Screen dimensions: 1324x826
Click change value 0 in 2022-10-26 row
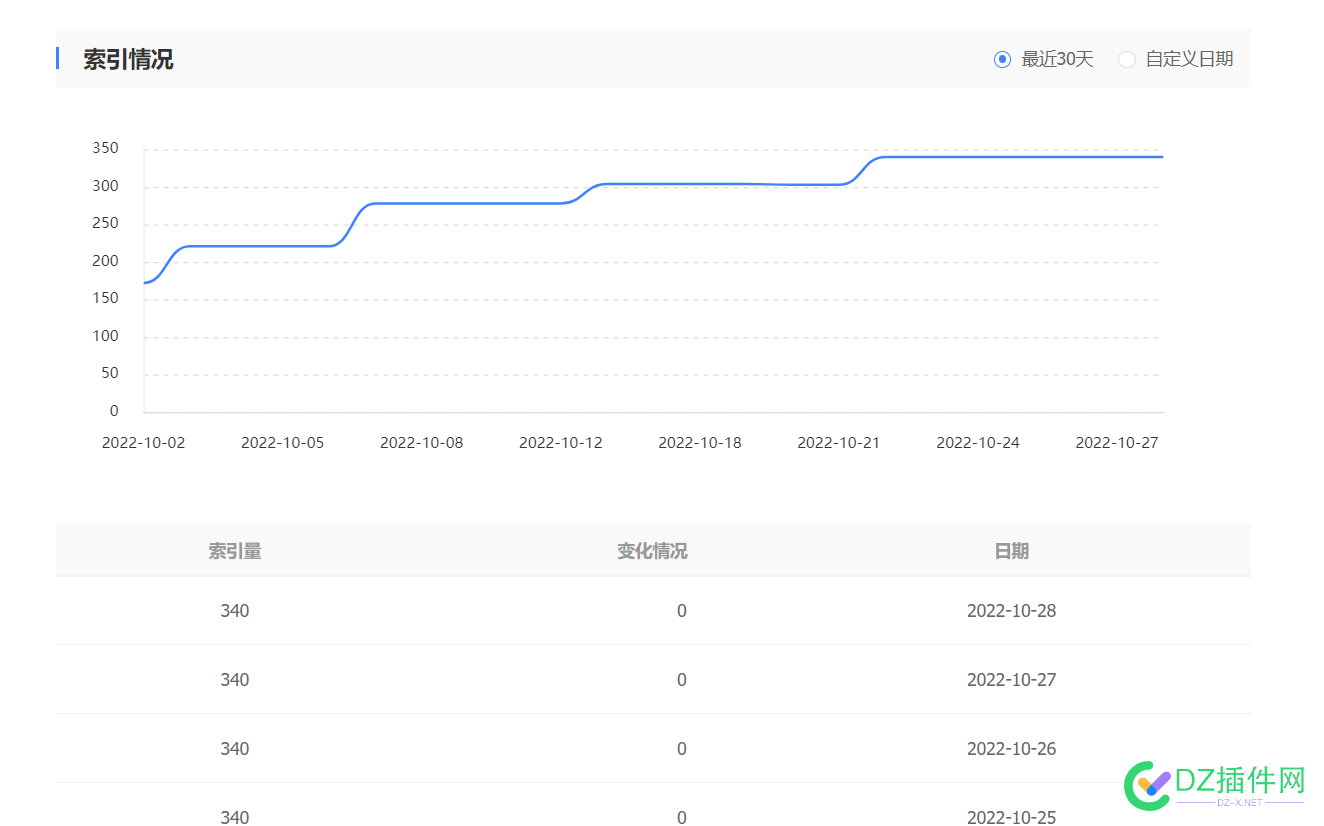[682, 748]
